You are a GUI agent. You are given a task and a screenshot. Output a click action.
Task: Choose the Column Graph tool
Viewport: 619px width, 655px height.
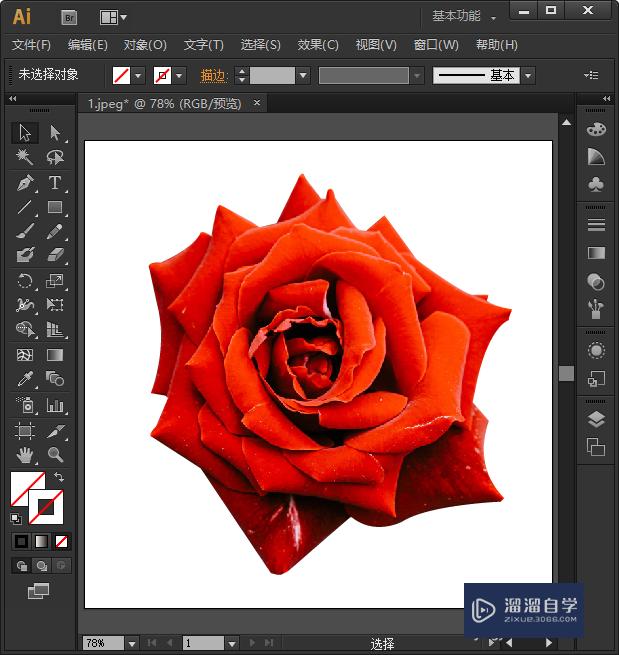click(55, 405)
